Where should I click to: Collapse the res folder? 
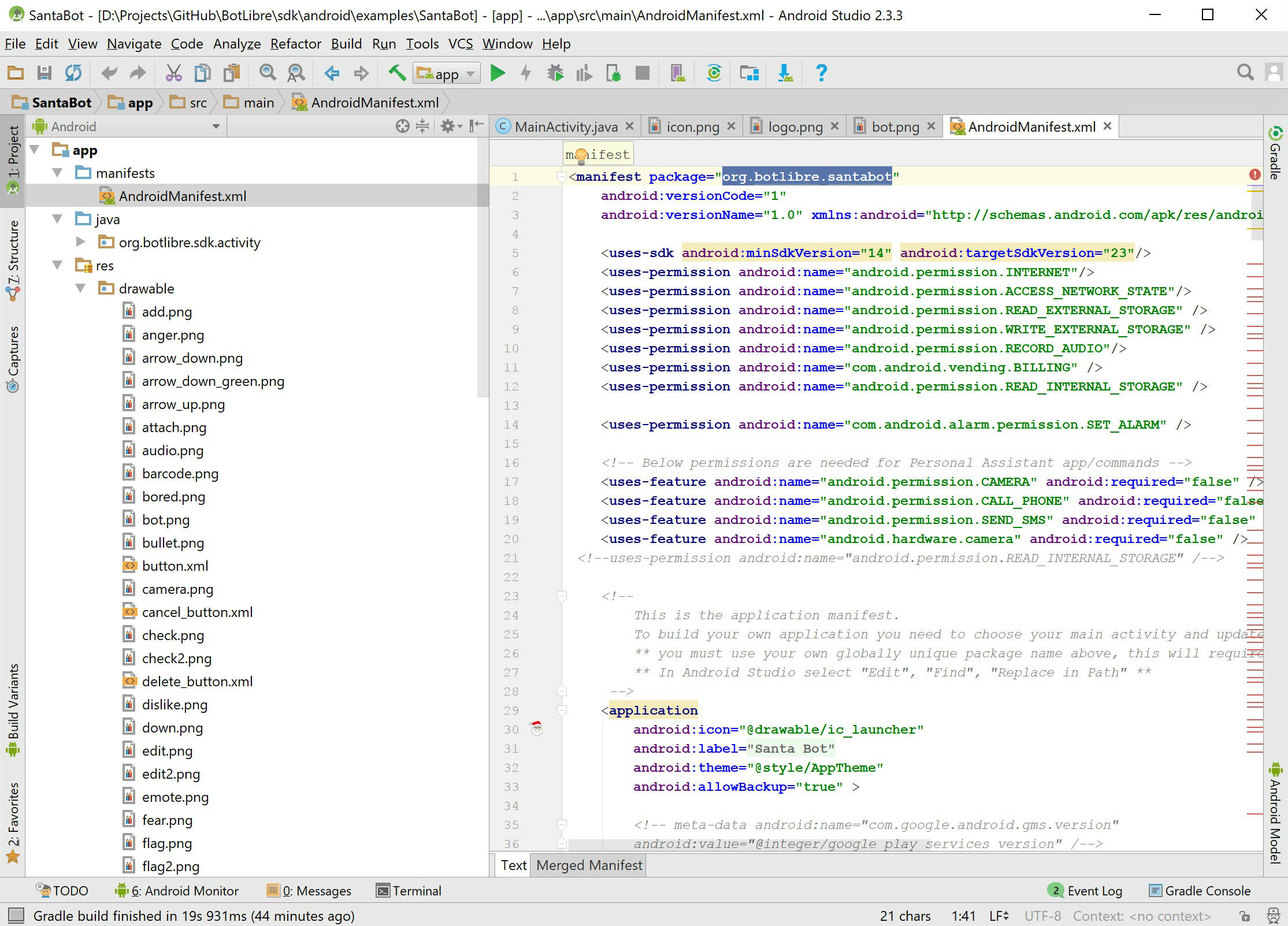pos(58,265)
